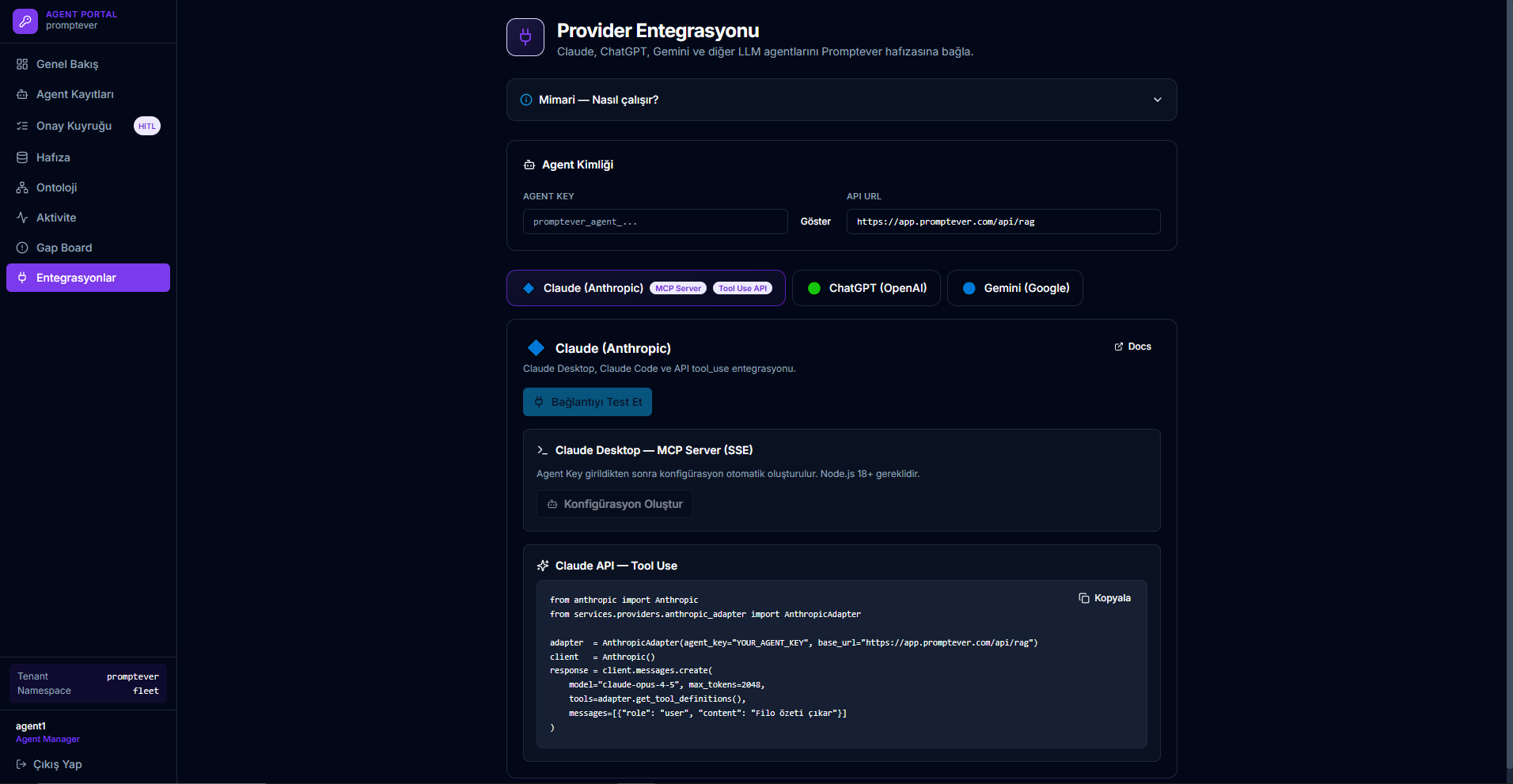Screen dimensions: 1513x784
Task: Open the Docs link for Claude
Action: 1132,347
